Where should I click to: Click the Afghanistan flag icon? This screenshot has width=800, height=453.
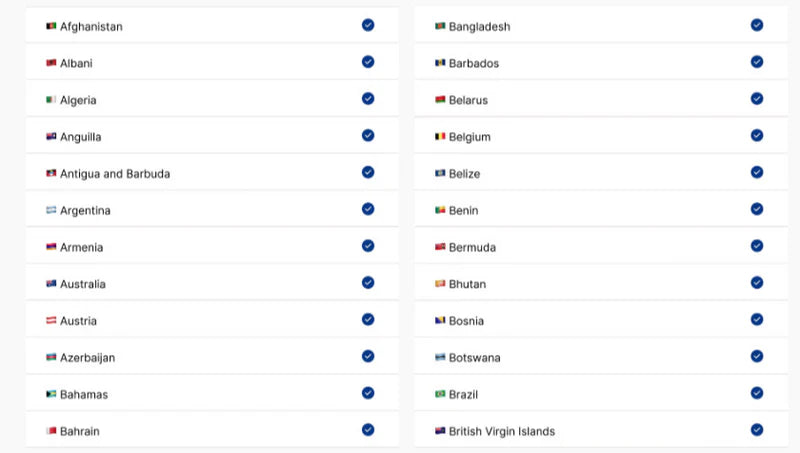[x=51, y=26]
